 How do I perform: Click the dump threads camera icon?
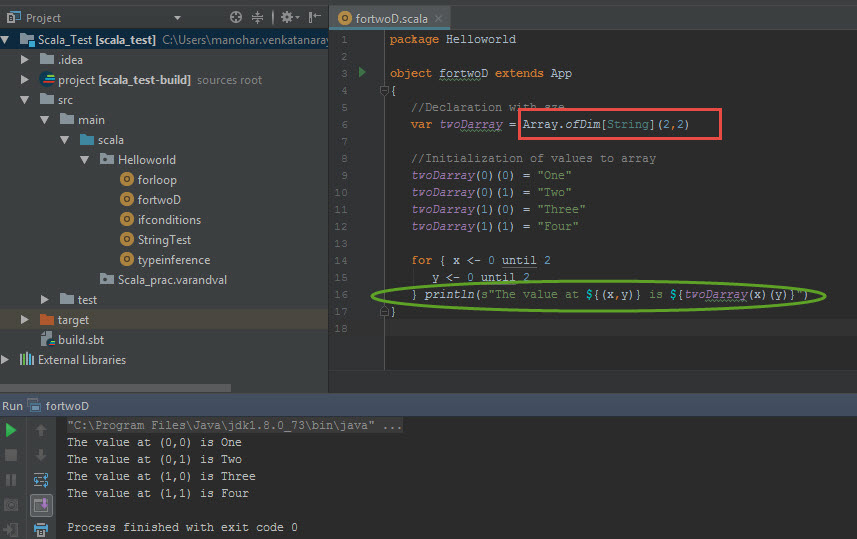(11, 505)
